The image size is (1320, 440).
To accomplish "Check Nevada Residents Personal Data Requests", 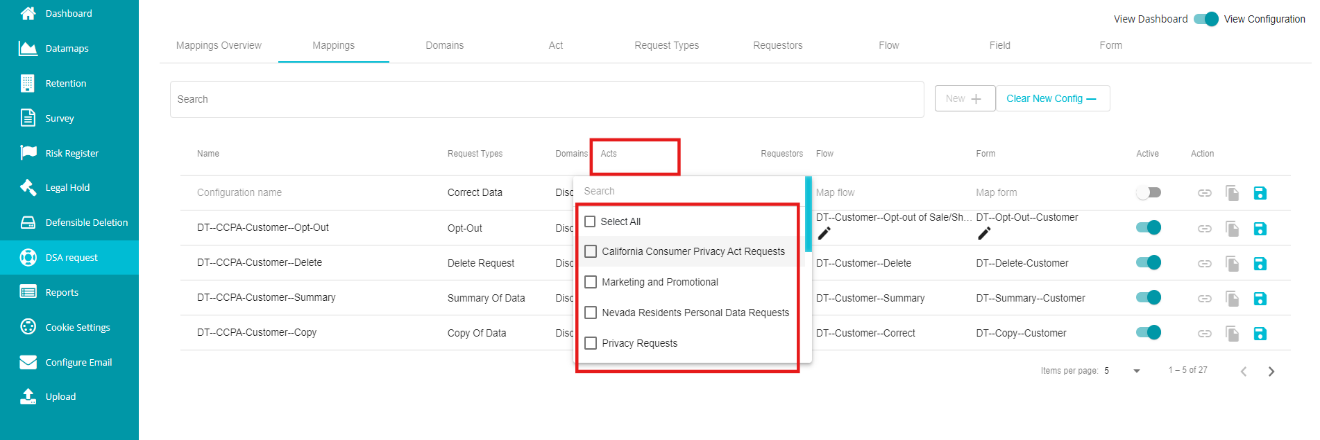I will 590,312.
